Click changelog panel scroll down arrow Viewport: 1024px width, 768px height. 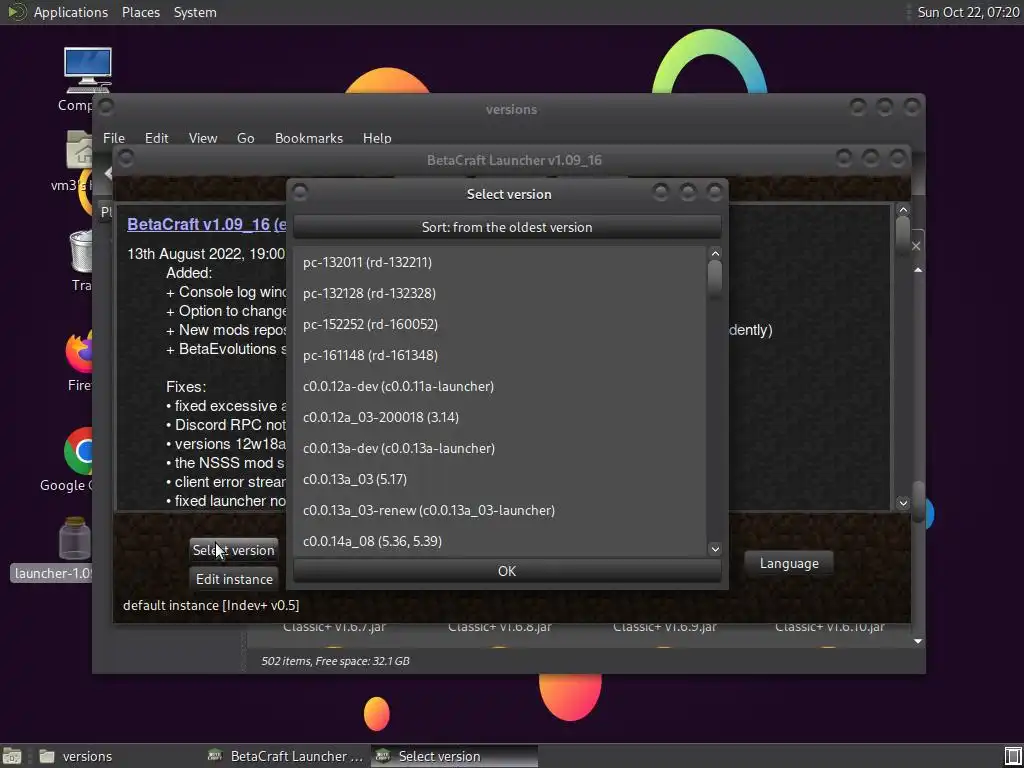click(x=903, y=503)
